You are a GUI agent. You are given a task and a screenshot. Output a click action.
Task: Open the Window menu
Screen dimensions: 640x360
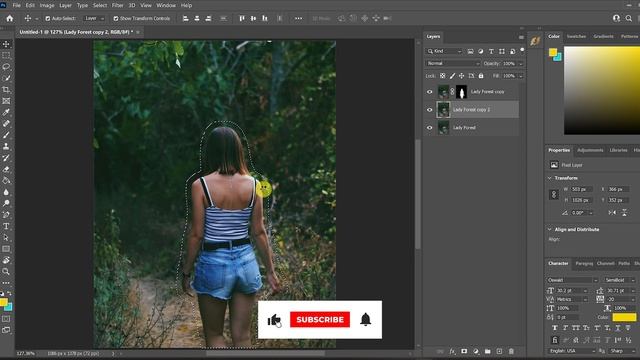(x=166, y=5)
